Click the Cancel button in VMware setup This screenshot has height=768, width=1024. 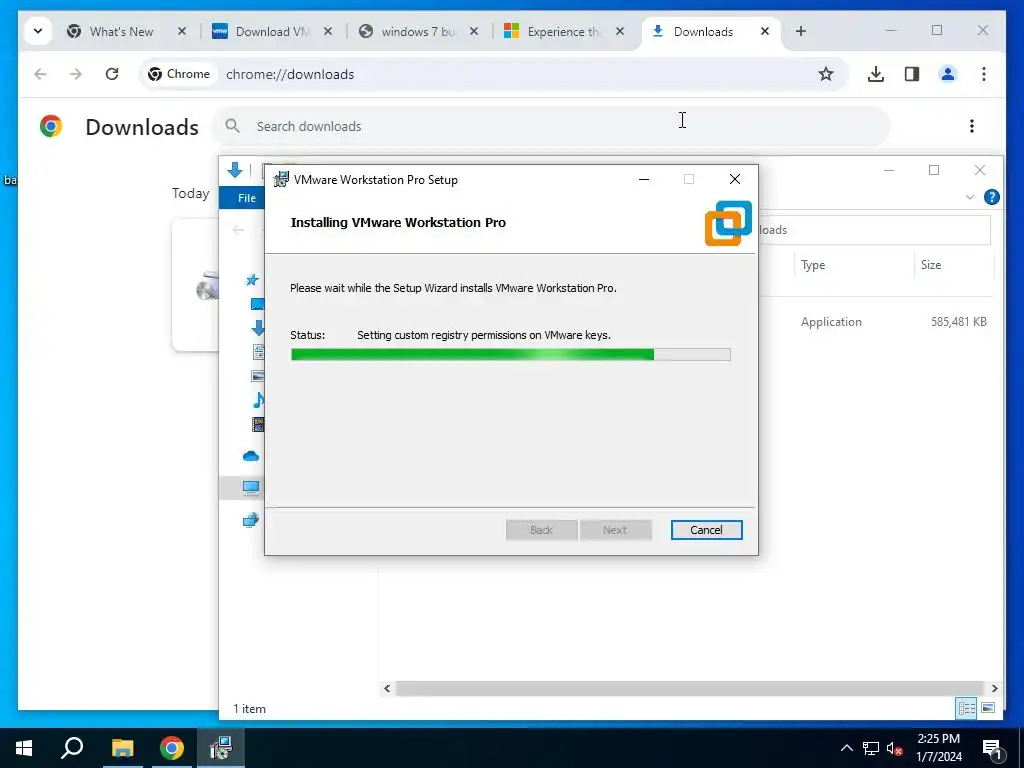pyautogui.click(x=706, y=530)
